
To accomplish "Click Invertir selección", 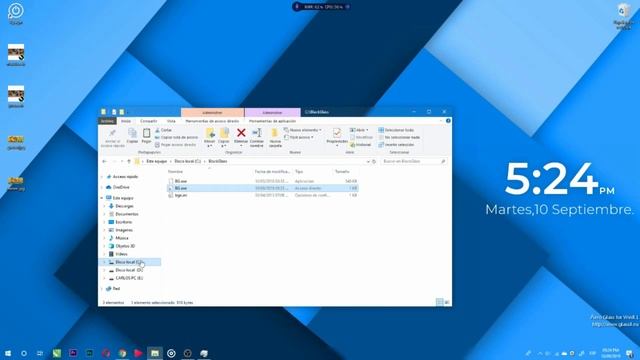I will (396, 145).
